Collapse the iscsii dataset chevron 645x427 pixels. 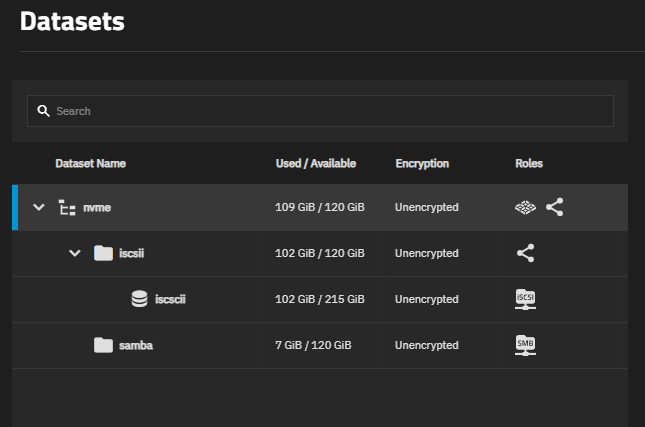tap(75, 253)
